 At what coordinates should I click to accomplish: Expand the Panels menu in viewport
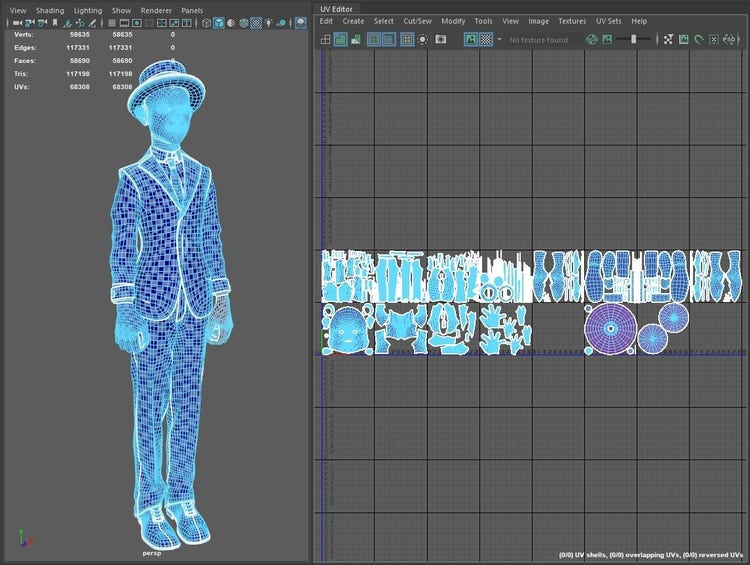tap(192, 10)
